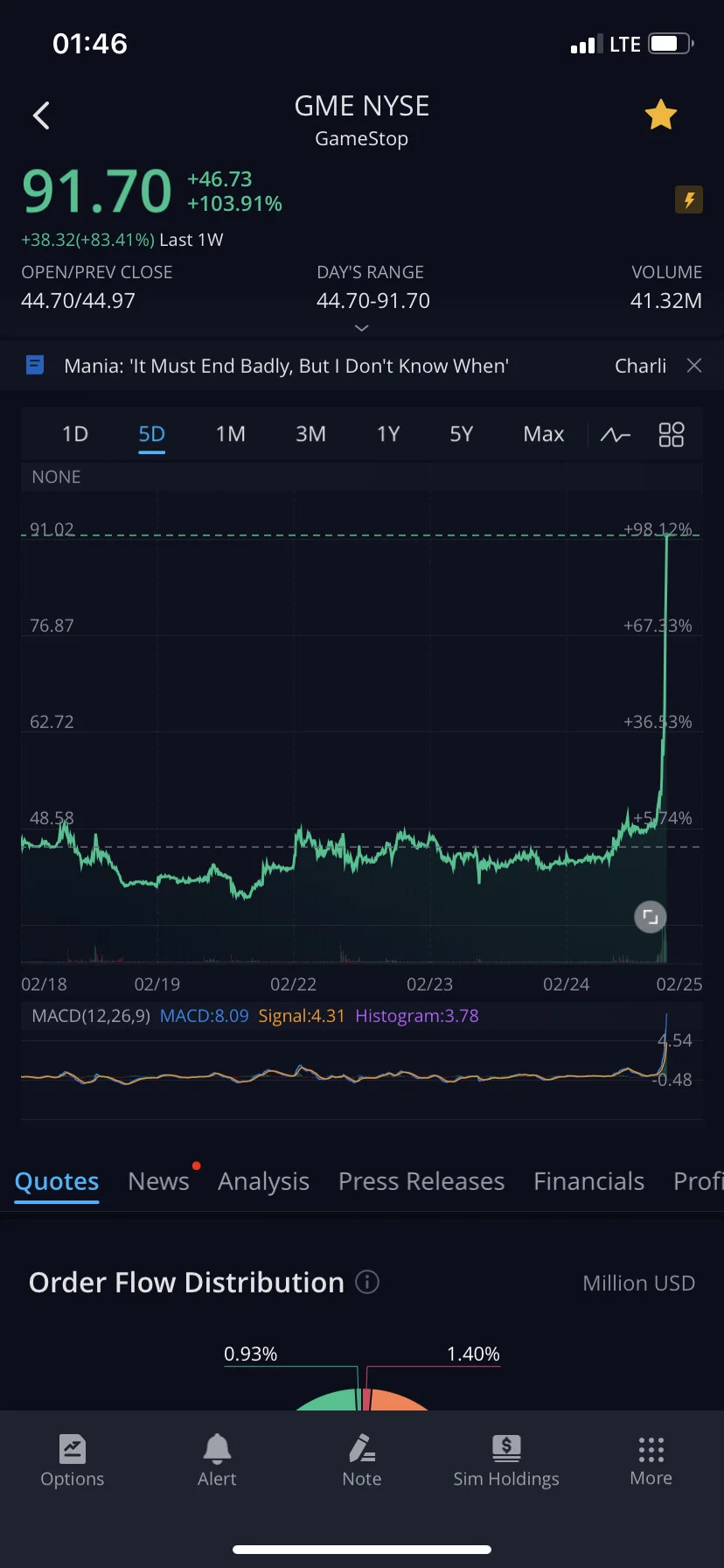Select the 5Y chart range
The height and width of the screenshot is (1568, 724).
(461, 434)
